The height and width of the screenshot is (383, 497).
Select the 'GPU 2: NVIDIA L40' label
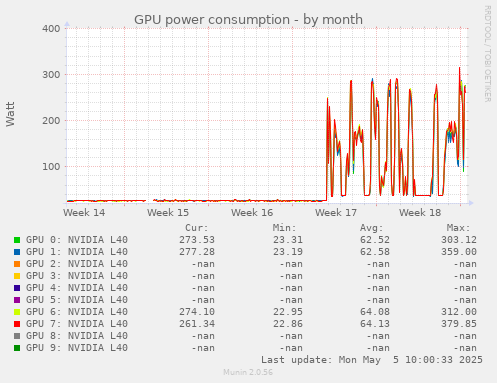[x=77, y=264]
